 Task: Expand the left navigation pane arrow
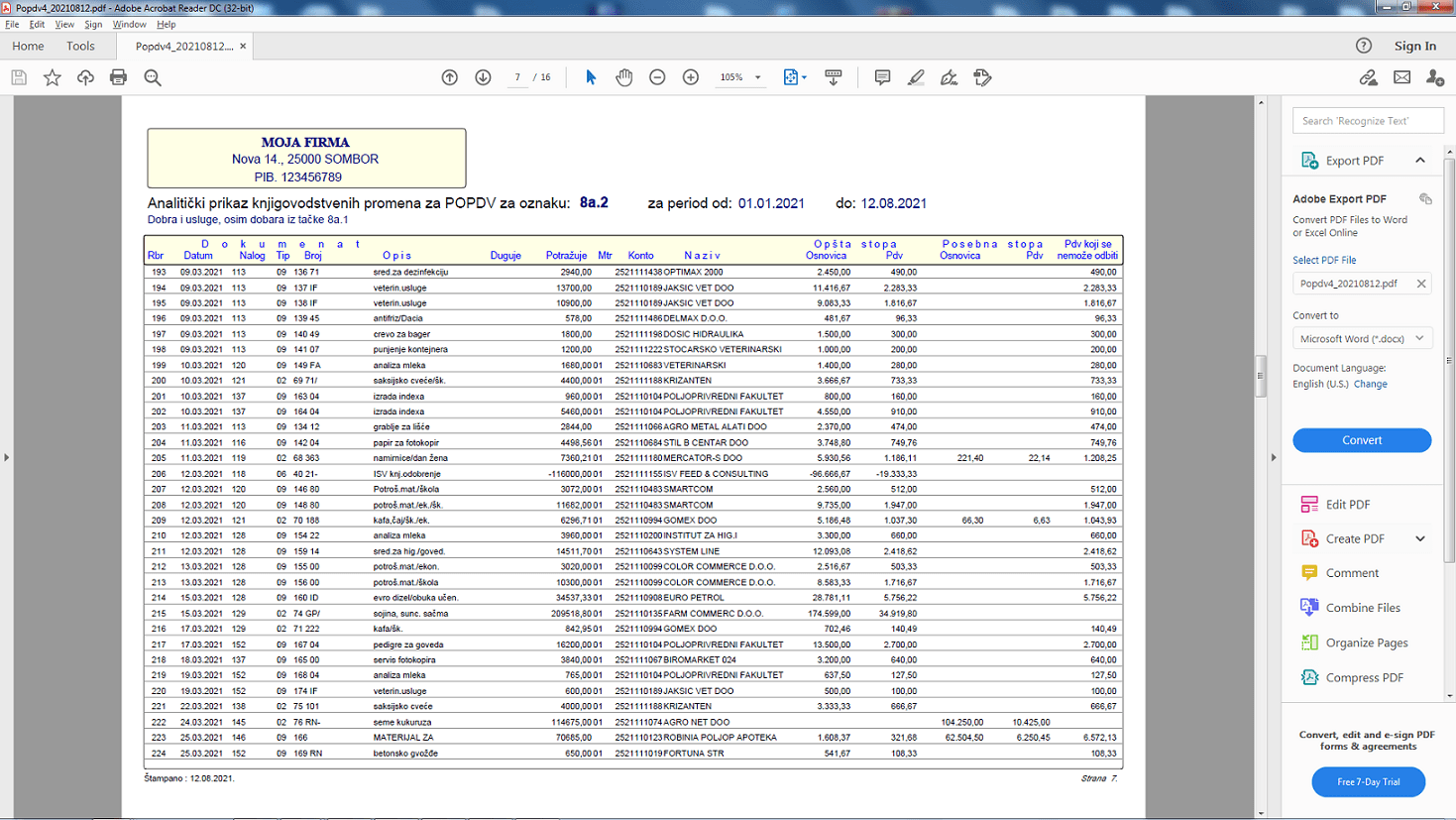(x=7, y=457)
